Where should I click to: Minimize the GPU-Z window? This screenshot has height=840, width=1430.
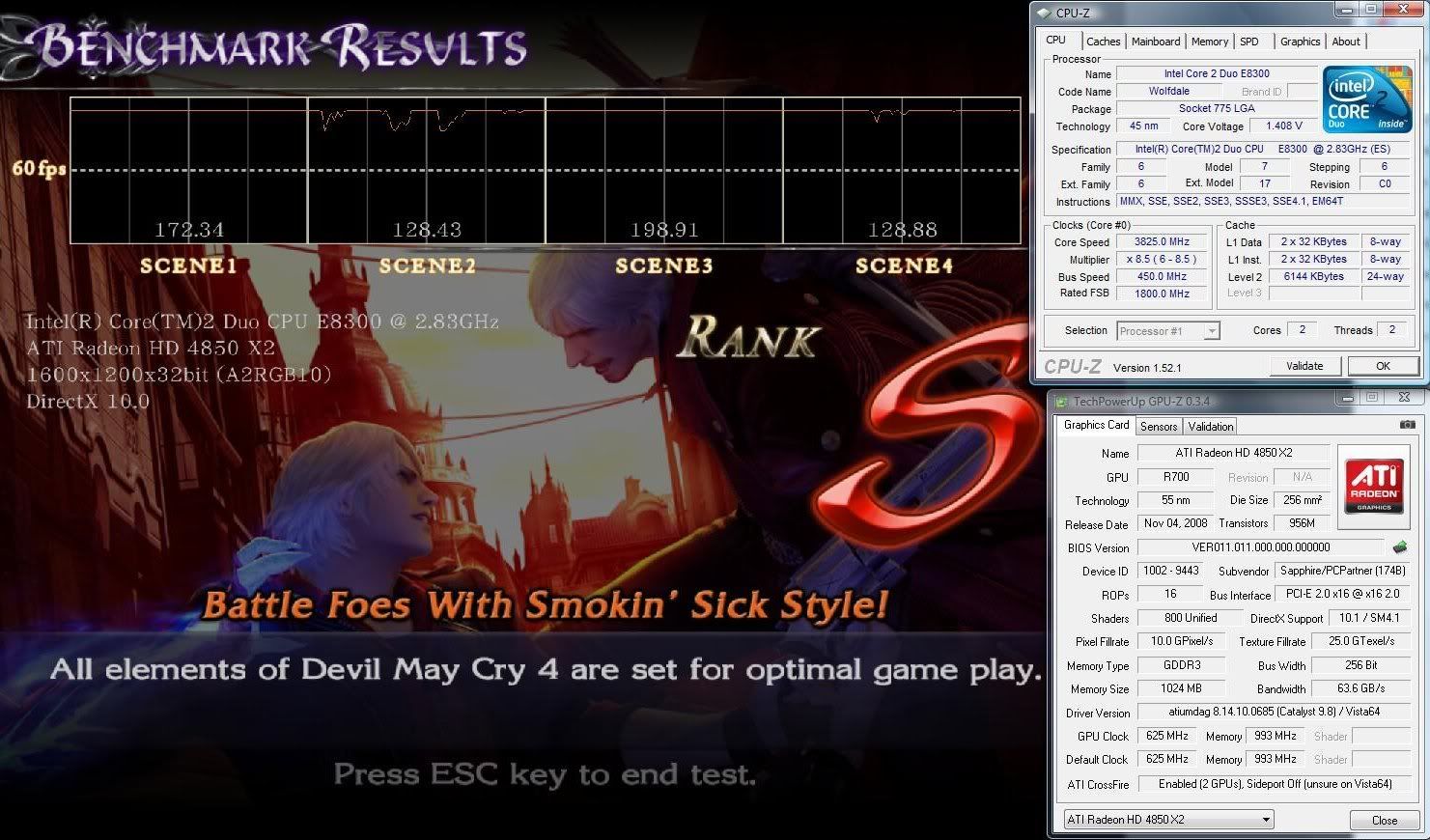pos(1347,398)
